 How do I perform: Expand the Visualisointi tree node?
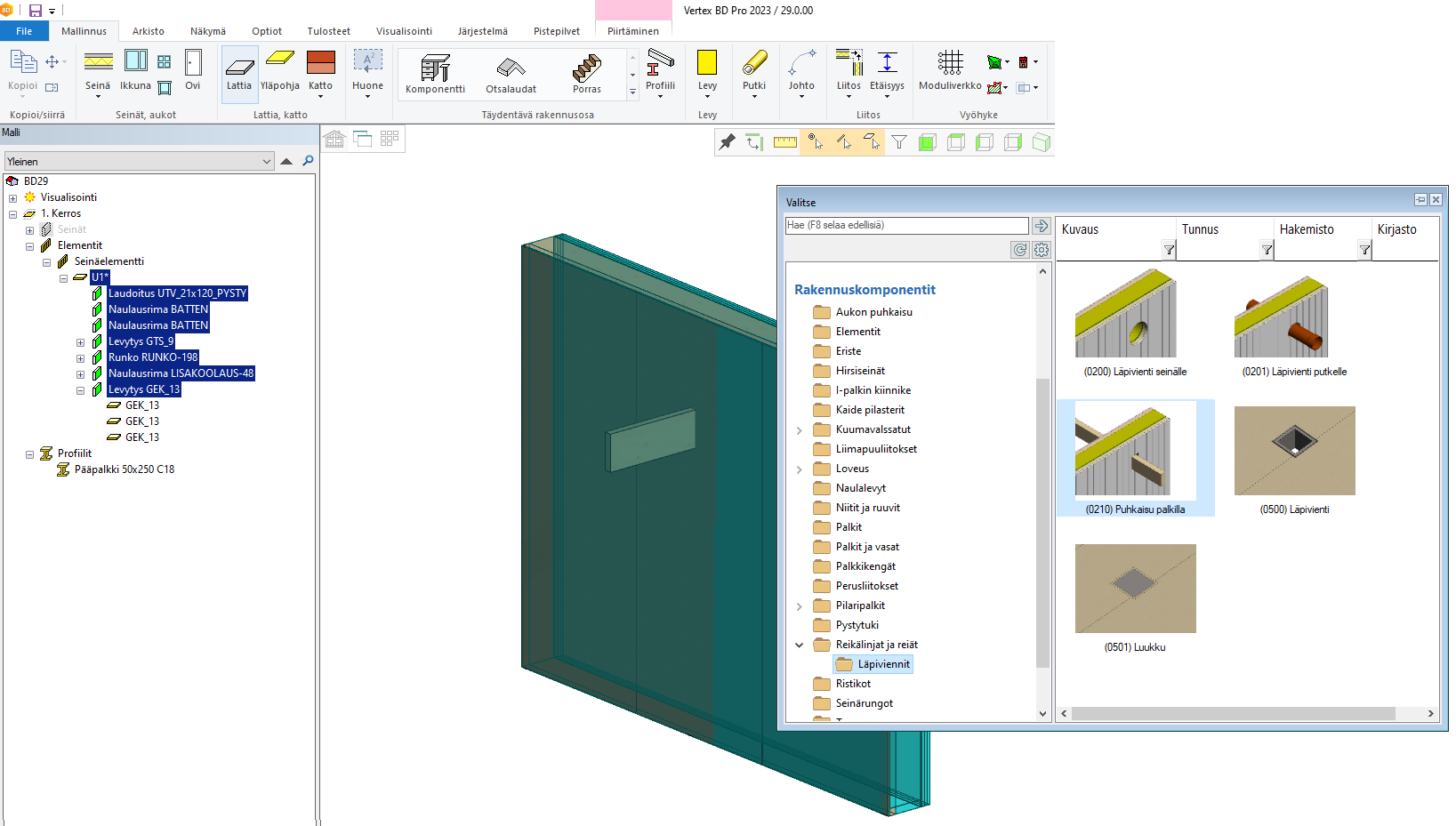tap(12, 198)
